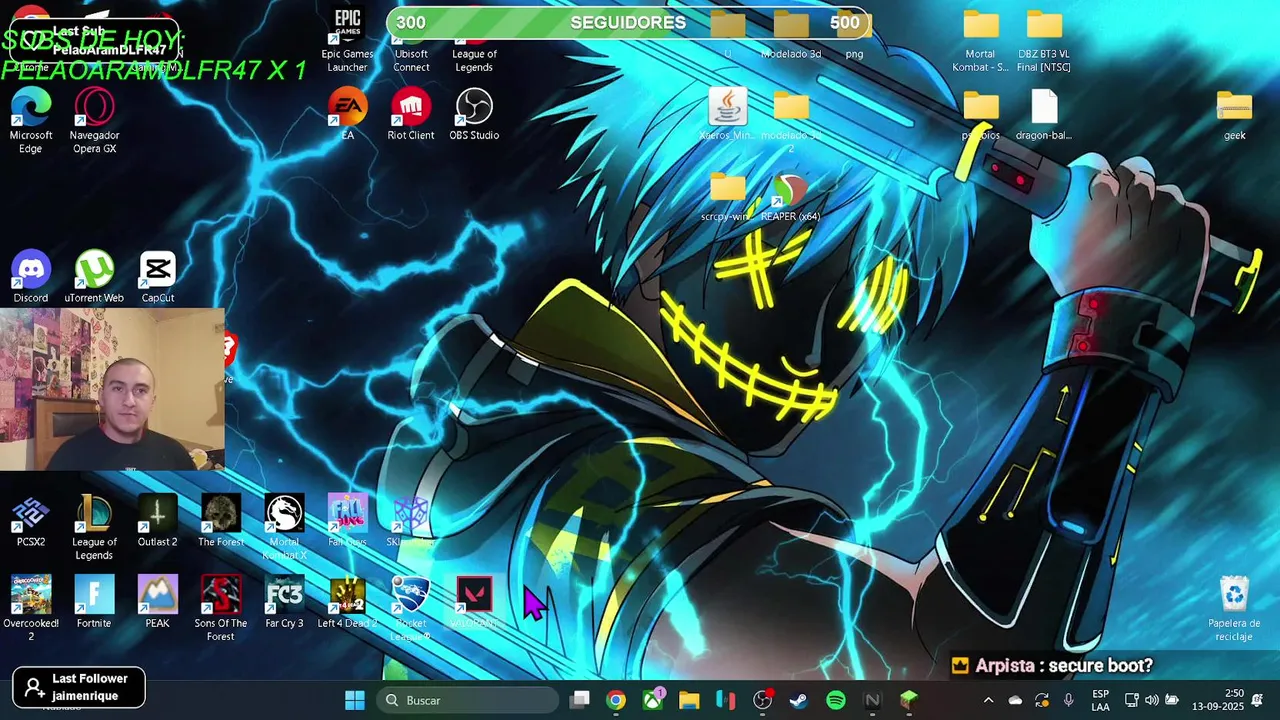
Task: Click the microphone tray icon
Action: [x=1069, y=700]
